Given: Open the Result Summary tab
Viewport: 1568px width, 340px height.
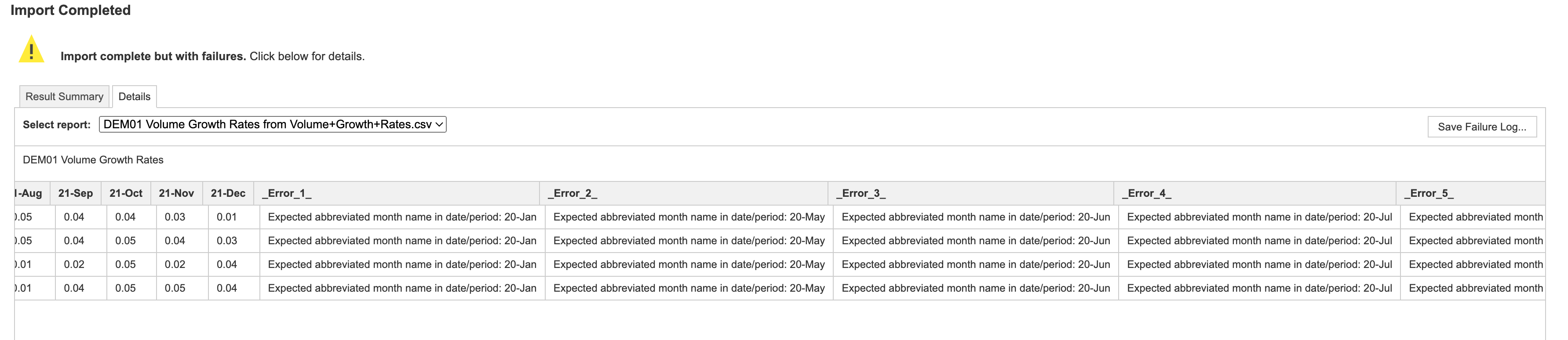Looking at the screenshot, I should pos(65,97).
